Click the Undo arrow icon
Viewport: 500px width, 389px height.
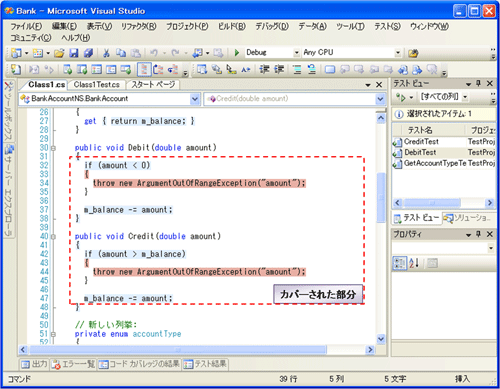point(154,53)
